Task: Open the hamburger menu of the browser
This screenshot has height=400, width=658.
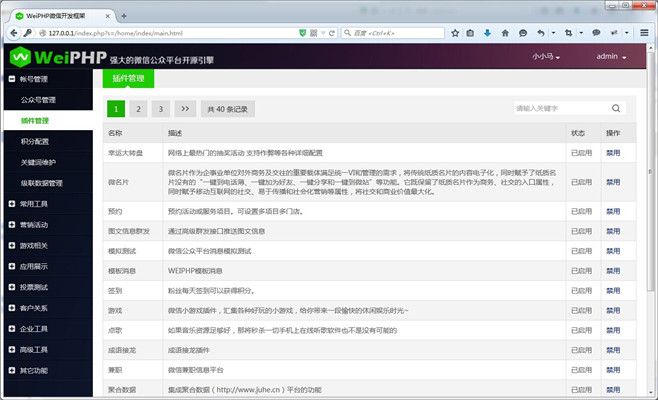Action: point(645,33)
